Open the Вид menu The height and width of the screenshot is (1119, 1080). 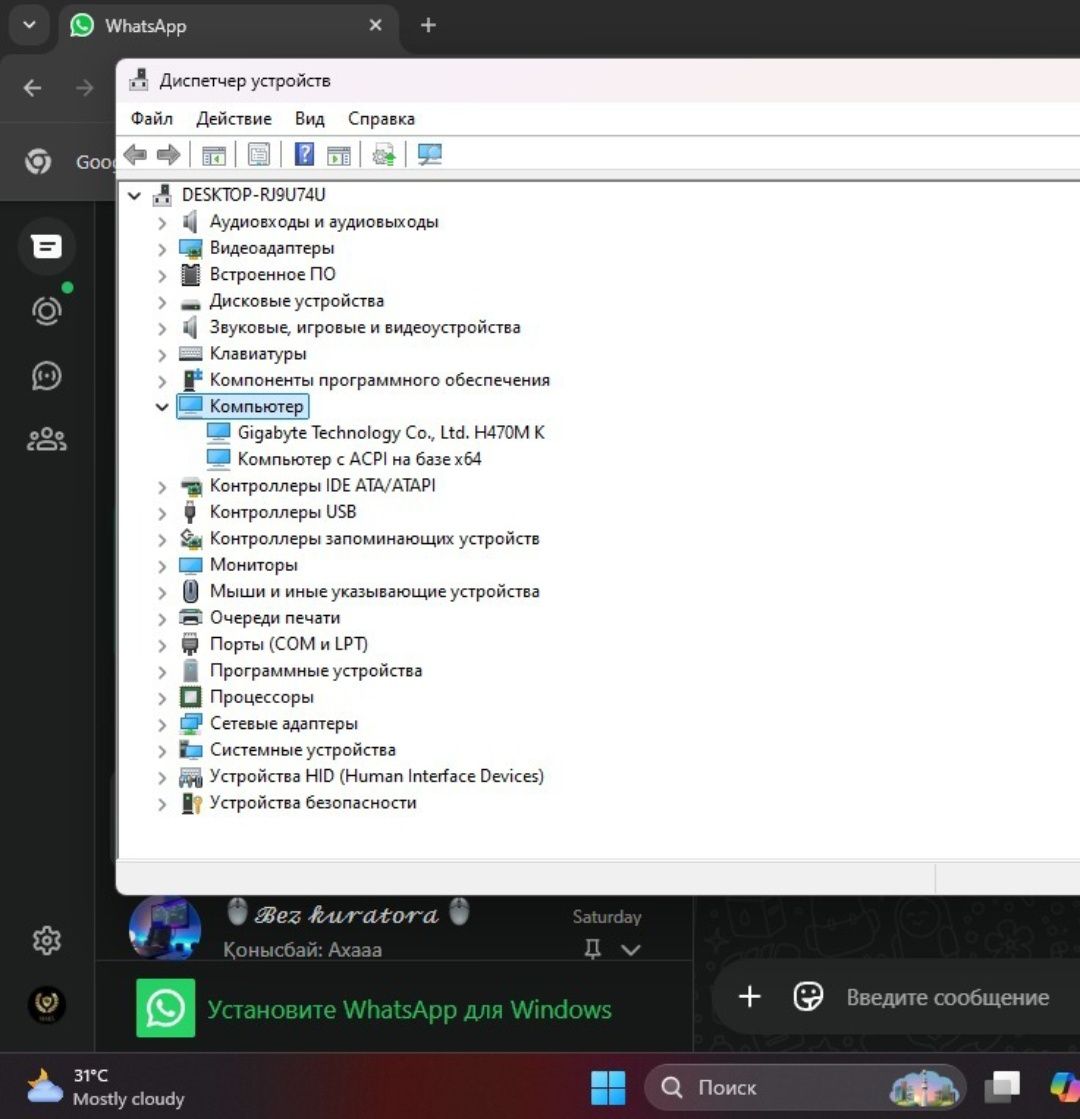[x=310, y=118]
